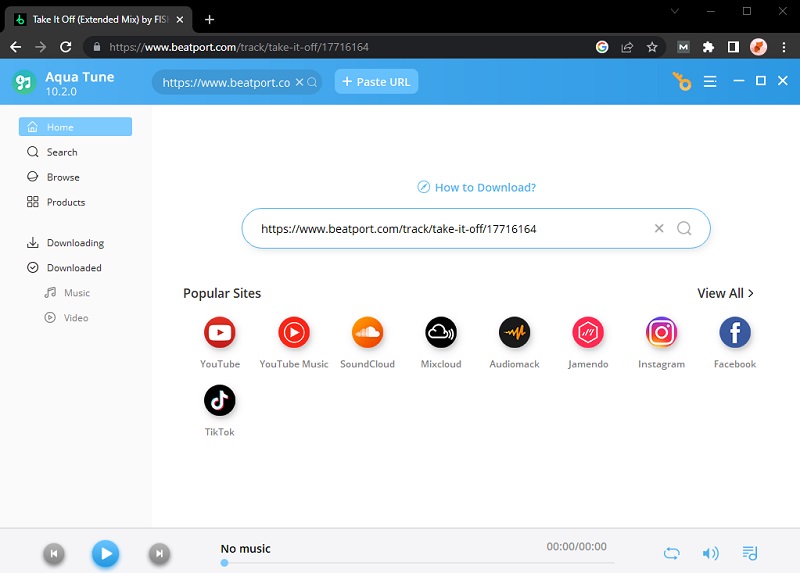Share this page via browser share icon
800x573 pixels.
[x=627, y=47]
